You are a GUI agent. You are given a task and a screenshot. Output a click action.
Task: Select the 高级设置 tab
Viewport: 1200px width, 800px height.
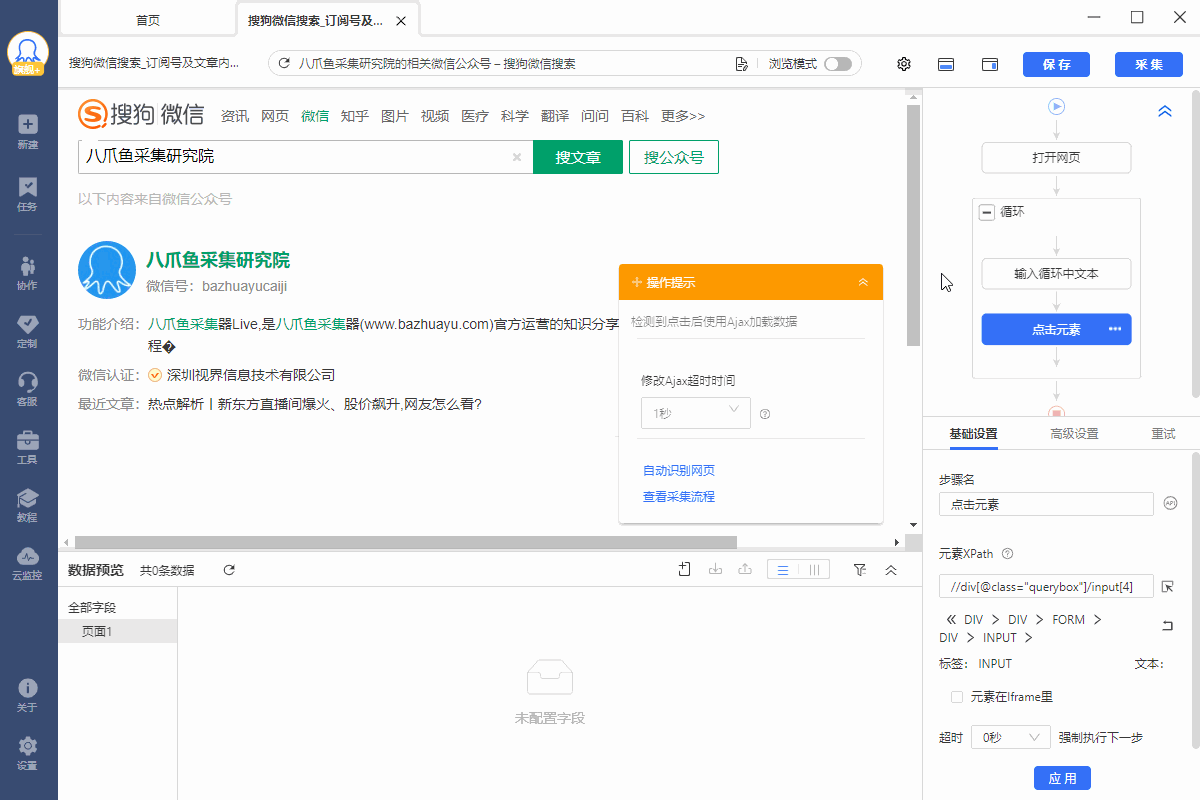(1074, 434)
